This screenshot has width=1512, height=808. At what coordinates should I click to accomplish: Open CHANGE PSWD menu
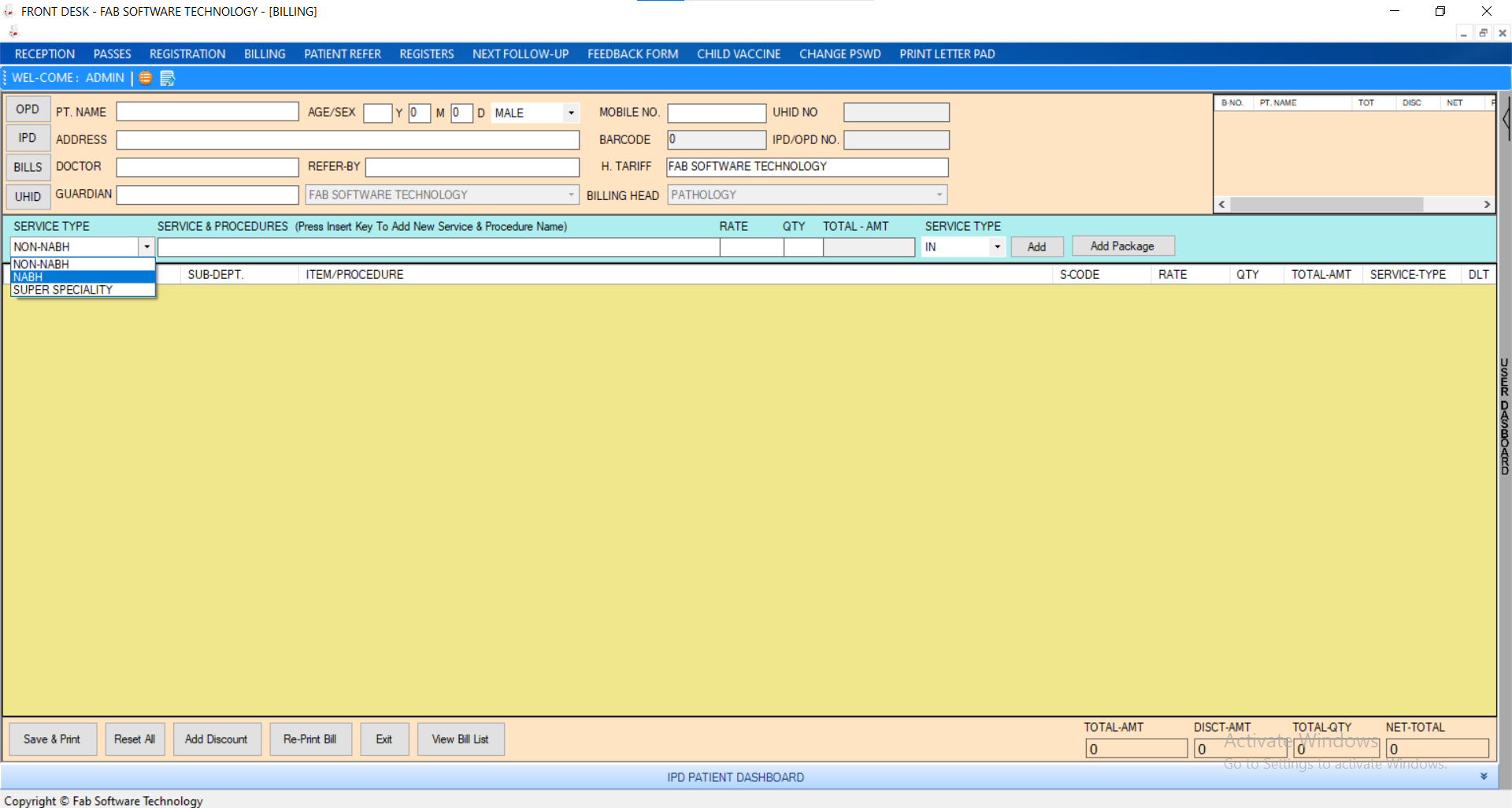pyautogui.click(x=840, y=54)
